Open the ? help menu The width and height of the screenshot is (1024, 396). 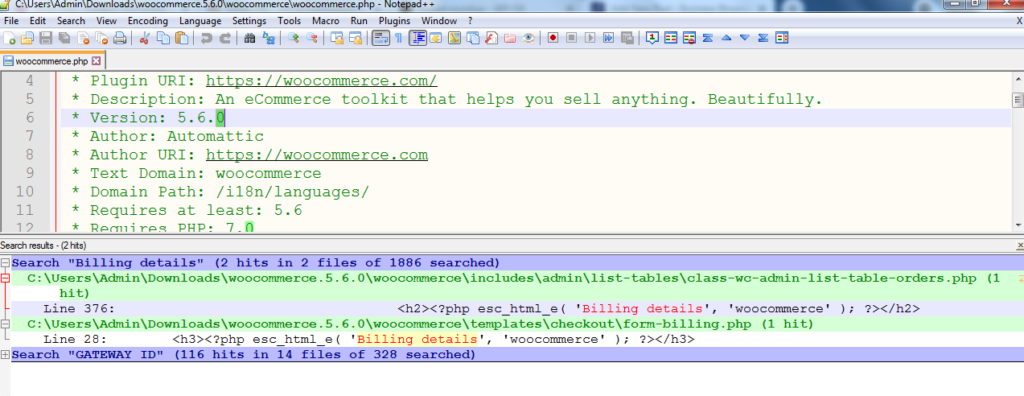click(x=470, y=21)
